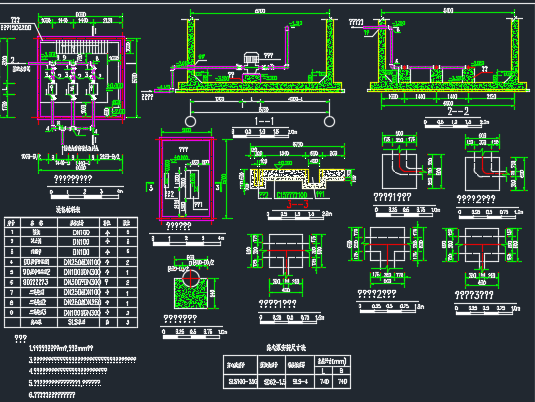
Task: Click row number "4" in the equipment table
Action: point(12,262)
